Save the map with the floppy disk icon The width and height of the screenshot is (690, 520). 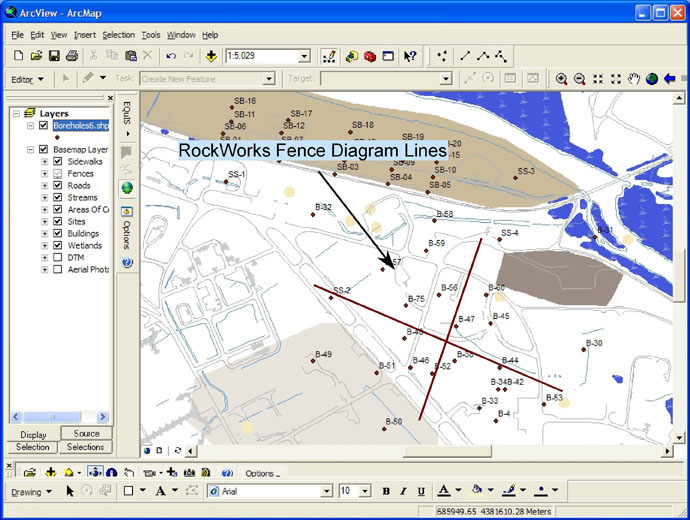click(x=54, y=56)
